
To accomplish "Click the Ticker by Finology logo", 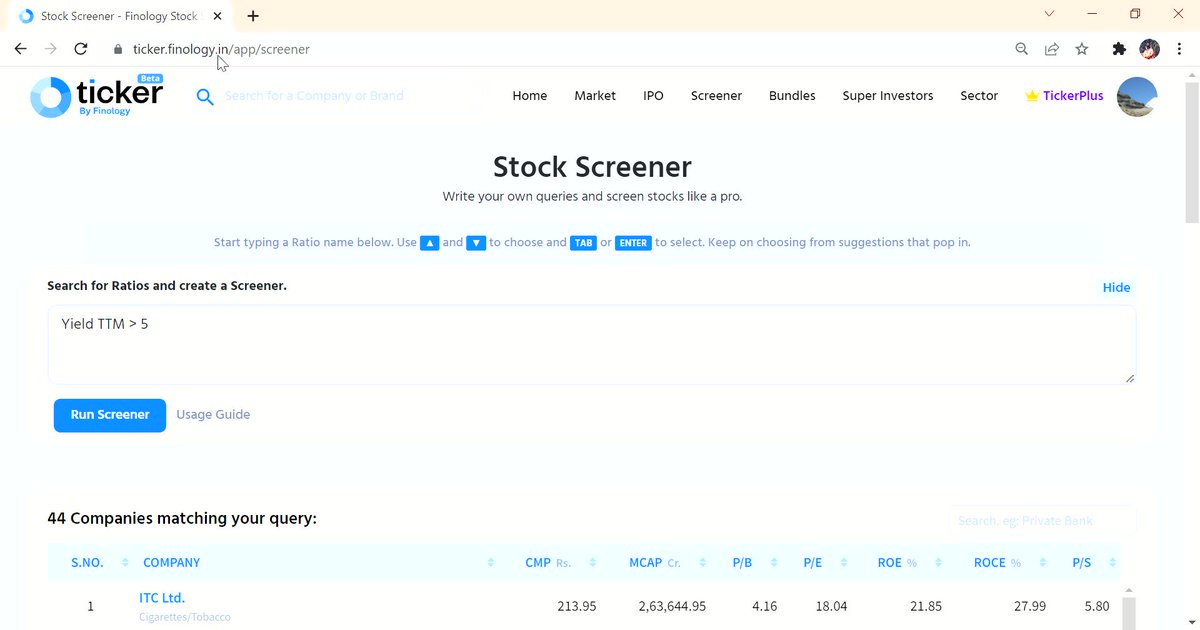I will click(97, 97).
